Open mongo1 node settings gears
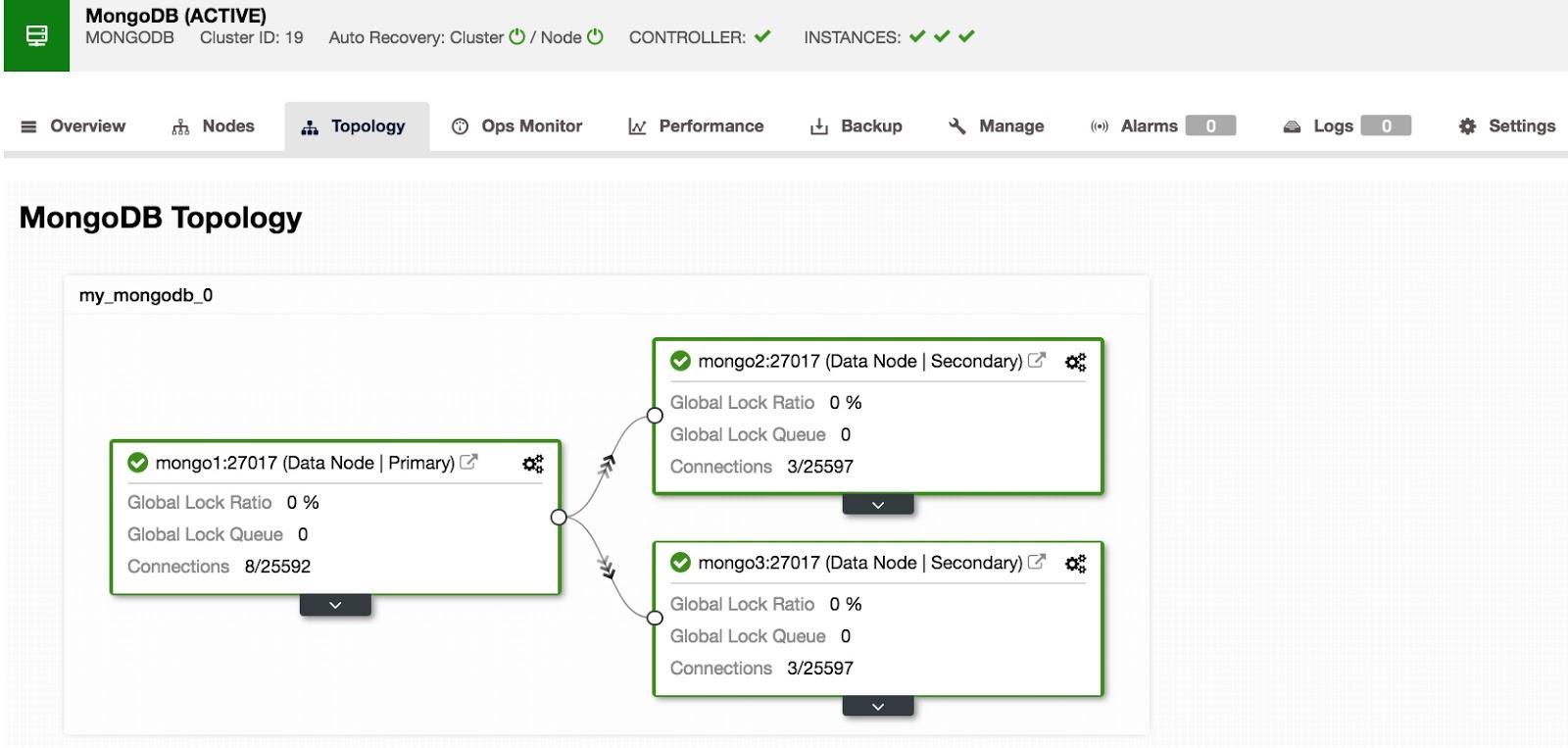1568x748 pixels. point(533,464)
